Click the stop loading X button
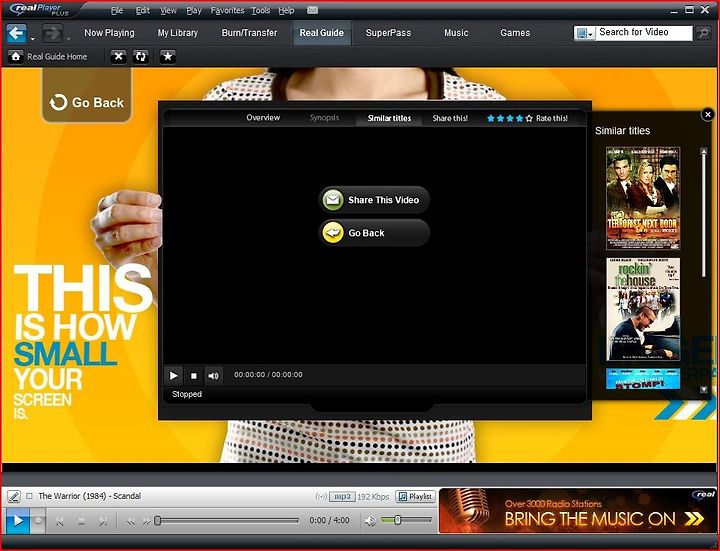The image size is (720, 551). pos(118,57)
